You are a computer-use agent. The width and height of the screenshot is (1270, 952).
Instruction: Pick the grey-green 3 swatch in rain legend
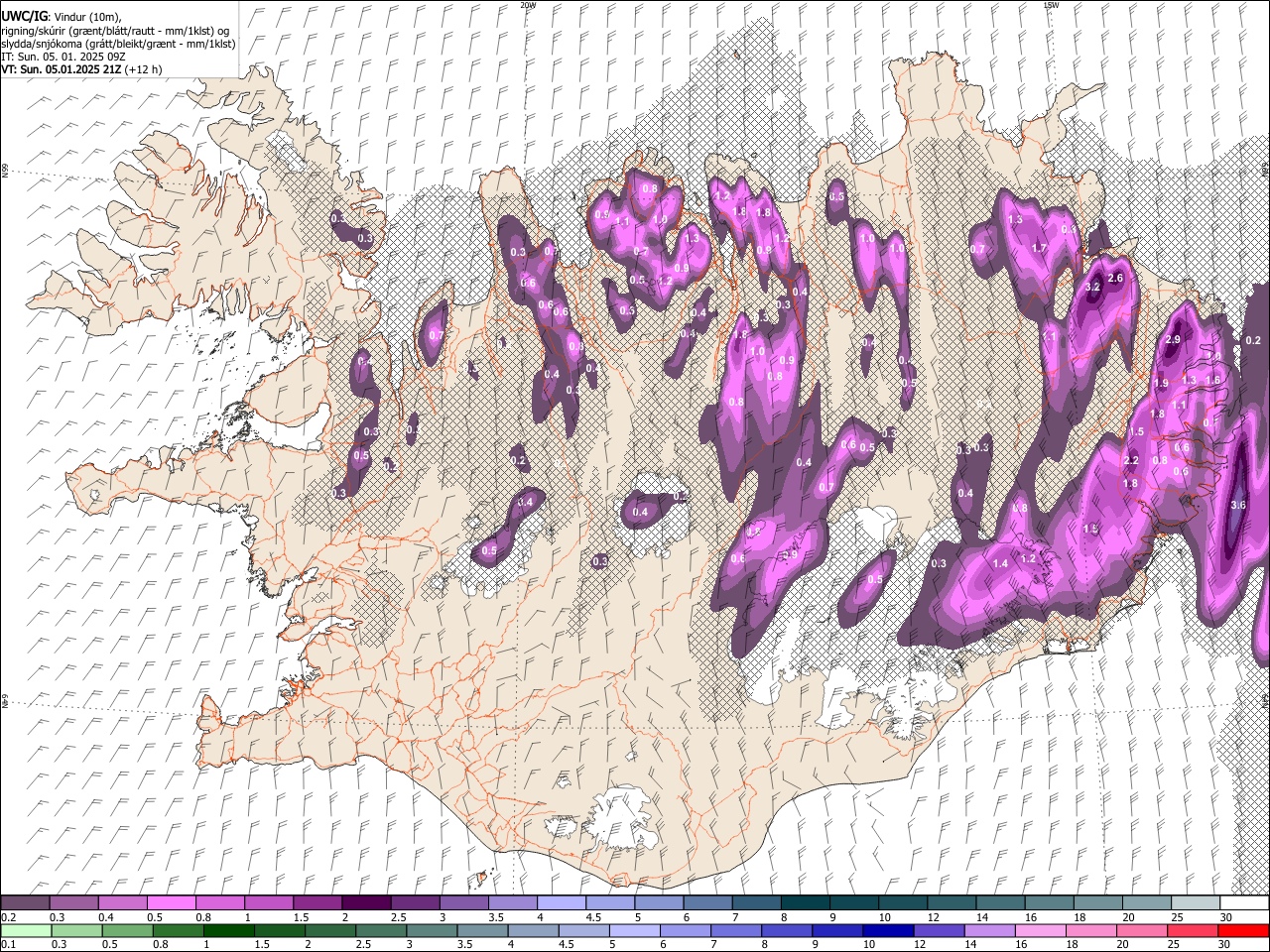[431, 930]
